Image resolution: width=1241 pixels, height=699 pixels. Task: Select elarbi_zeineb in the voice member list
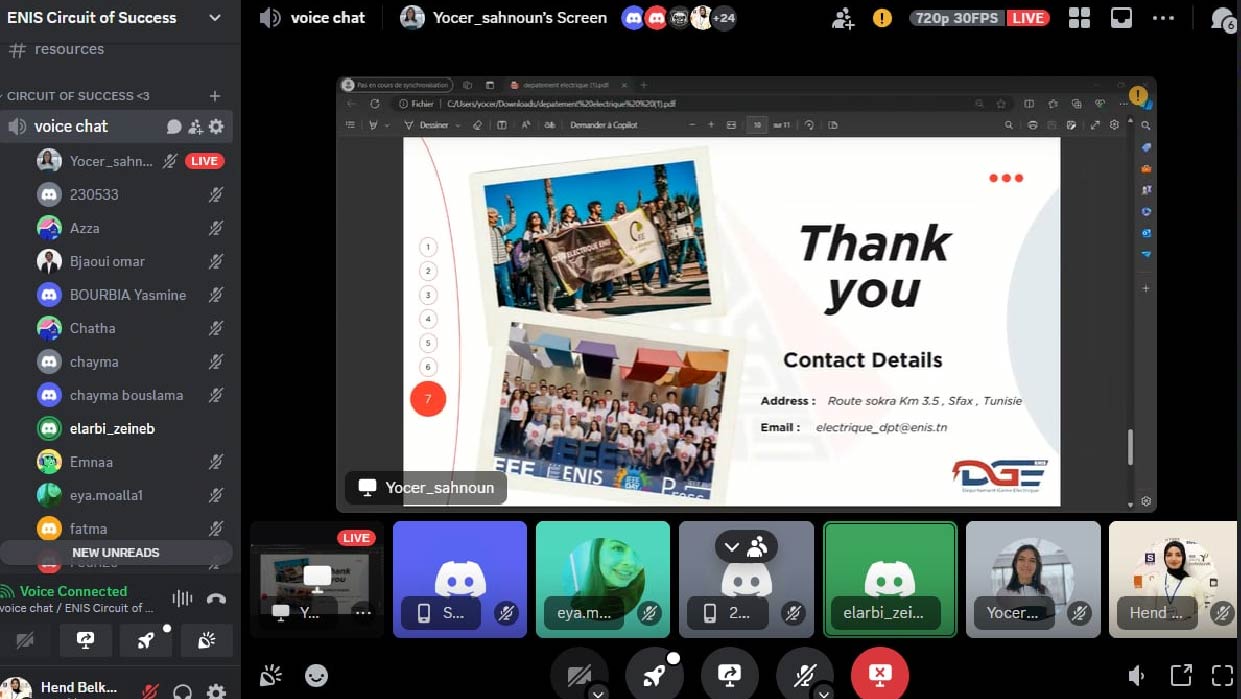coord(112,428)
